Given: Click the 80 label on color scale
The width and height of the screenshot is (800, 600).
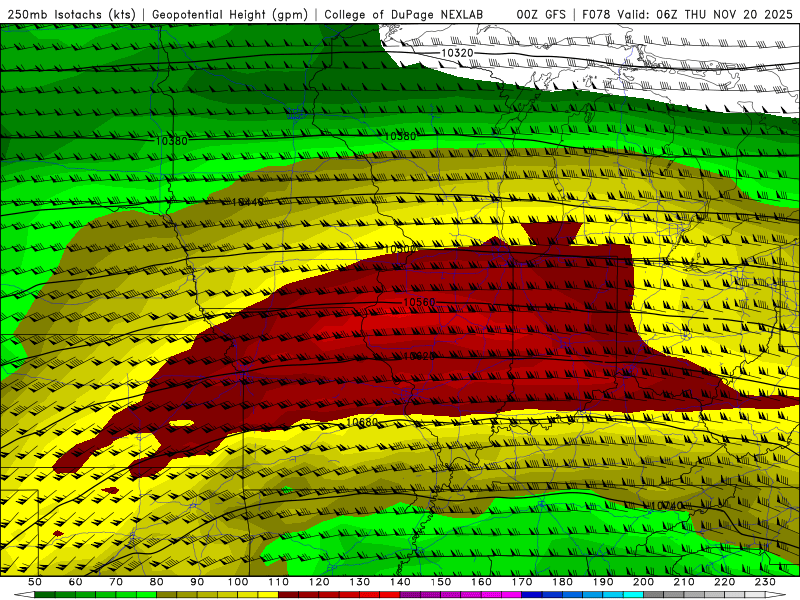Looking at the screenshot, I should tap(157, 582).
